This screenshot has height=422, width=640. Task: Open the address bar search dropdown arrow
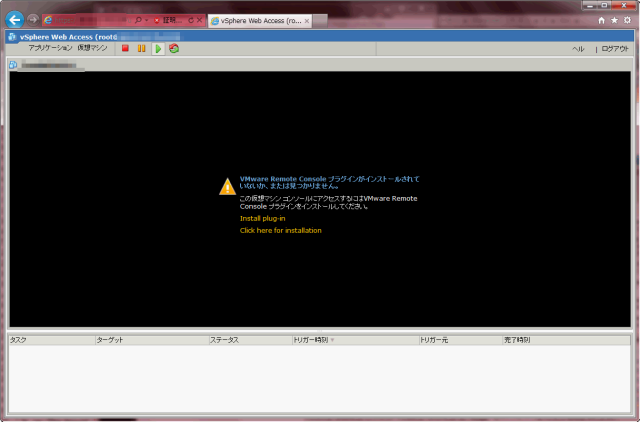pyautogui.click(x=147, y=20)
